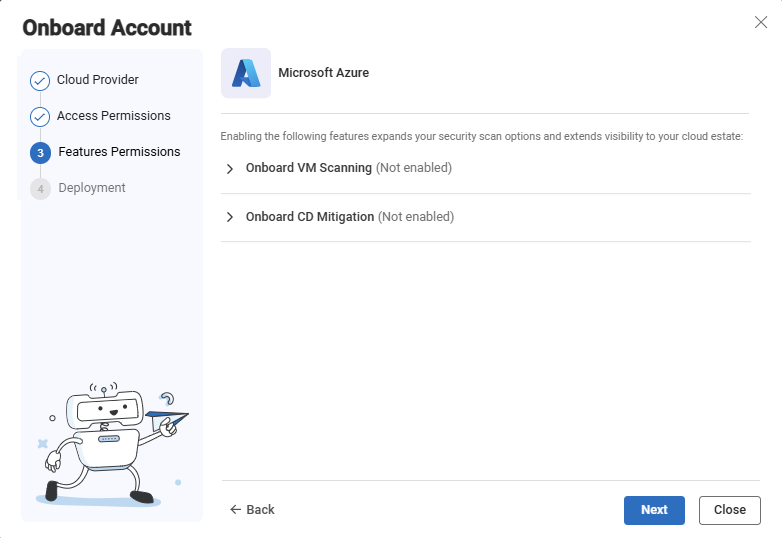
Task: Click the back arrow icon
Action: click(x=235, y=510)
